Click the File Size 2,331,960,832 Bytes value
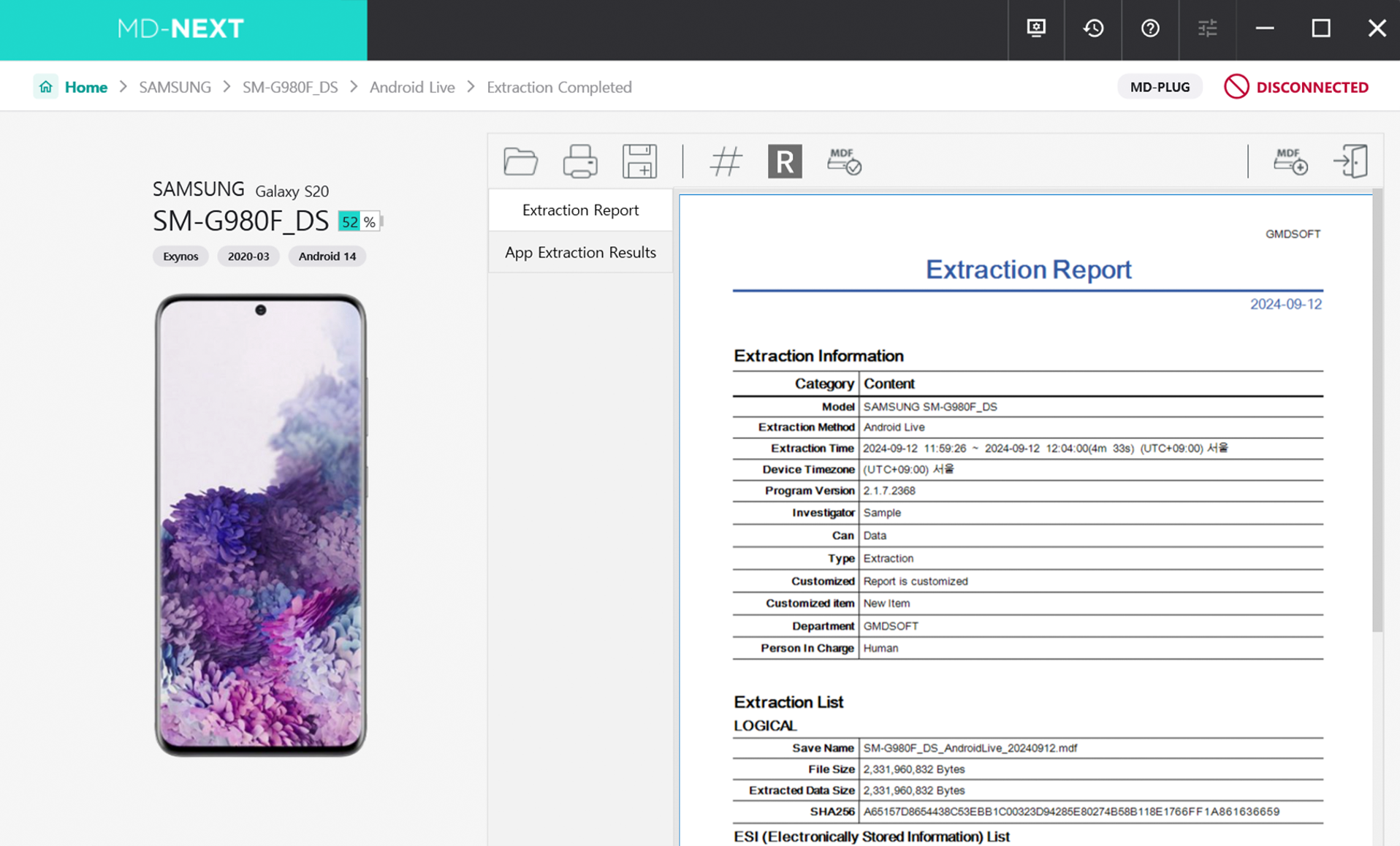 click(914, 769)
